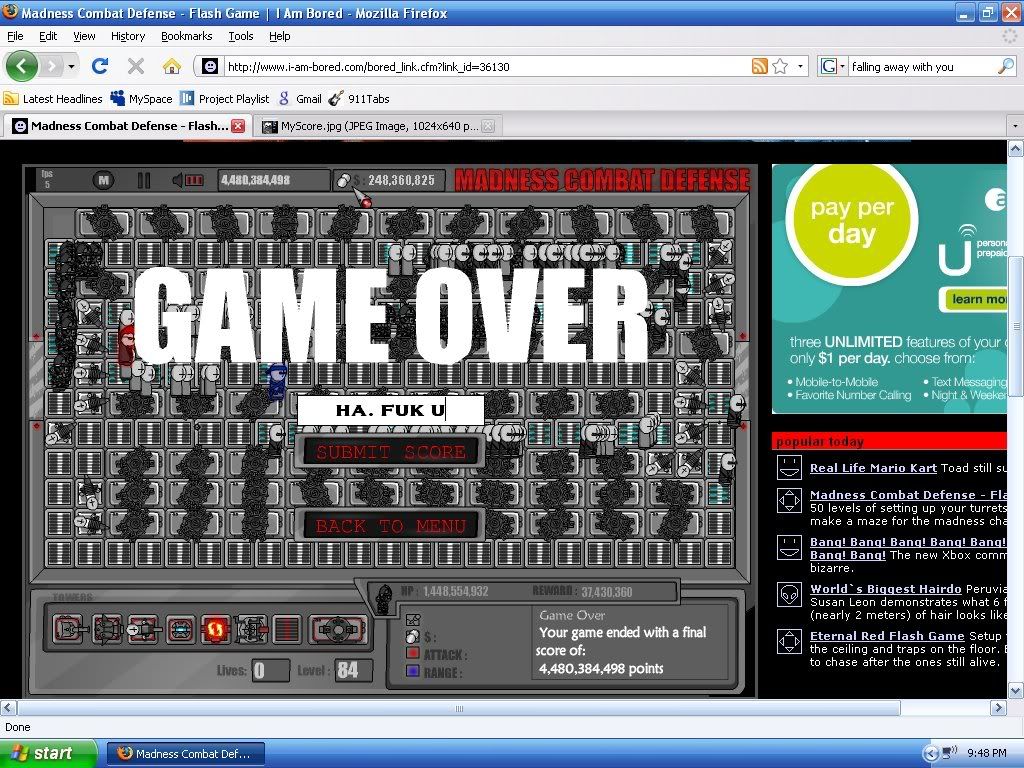Viewport: 1024px width, 768px height.
Task: Select the second tower in the Towers panel
Action: pos(106,630)
